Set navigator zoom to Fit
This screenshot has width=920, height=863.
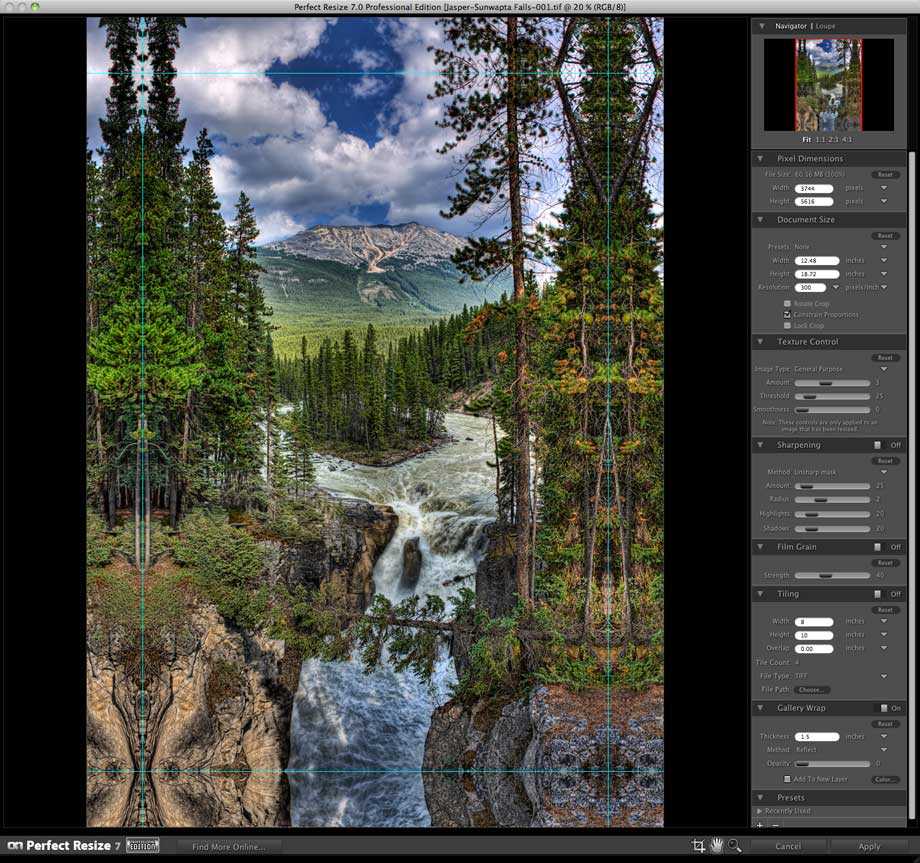tap(804, 140)
